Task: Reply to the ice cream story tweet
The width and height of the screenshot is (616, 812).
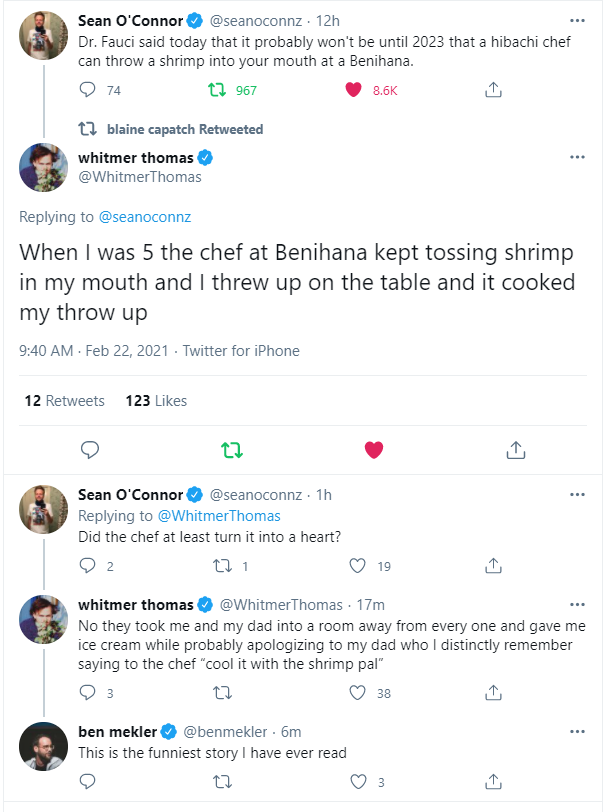Action: 88,692
